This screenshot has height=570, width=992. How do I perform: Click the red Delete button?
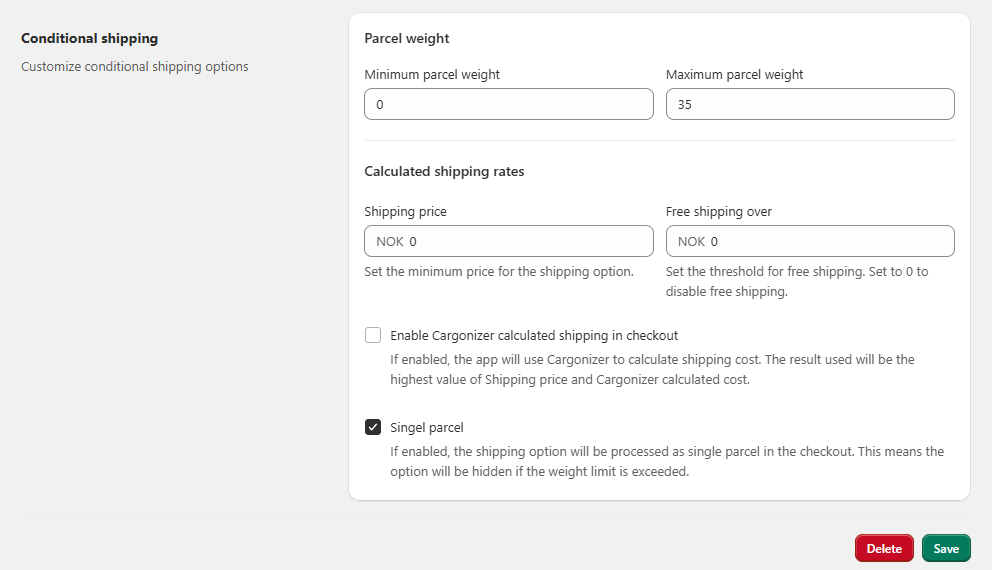click(x=884, y=548)
